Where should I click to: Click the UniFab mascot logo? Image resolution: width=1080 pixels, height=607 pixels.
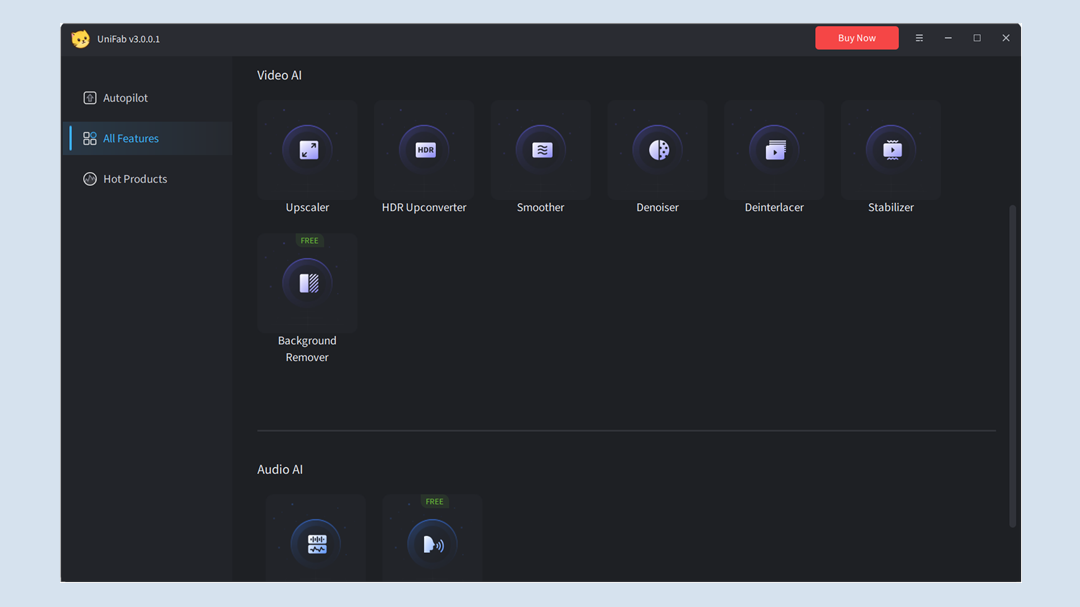pos(80,39)
